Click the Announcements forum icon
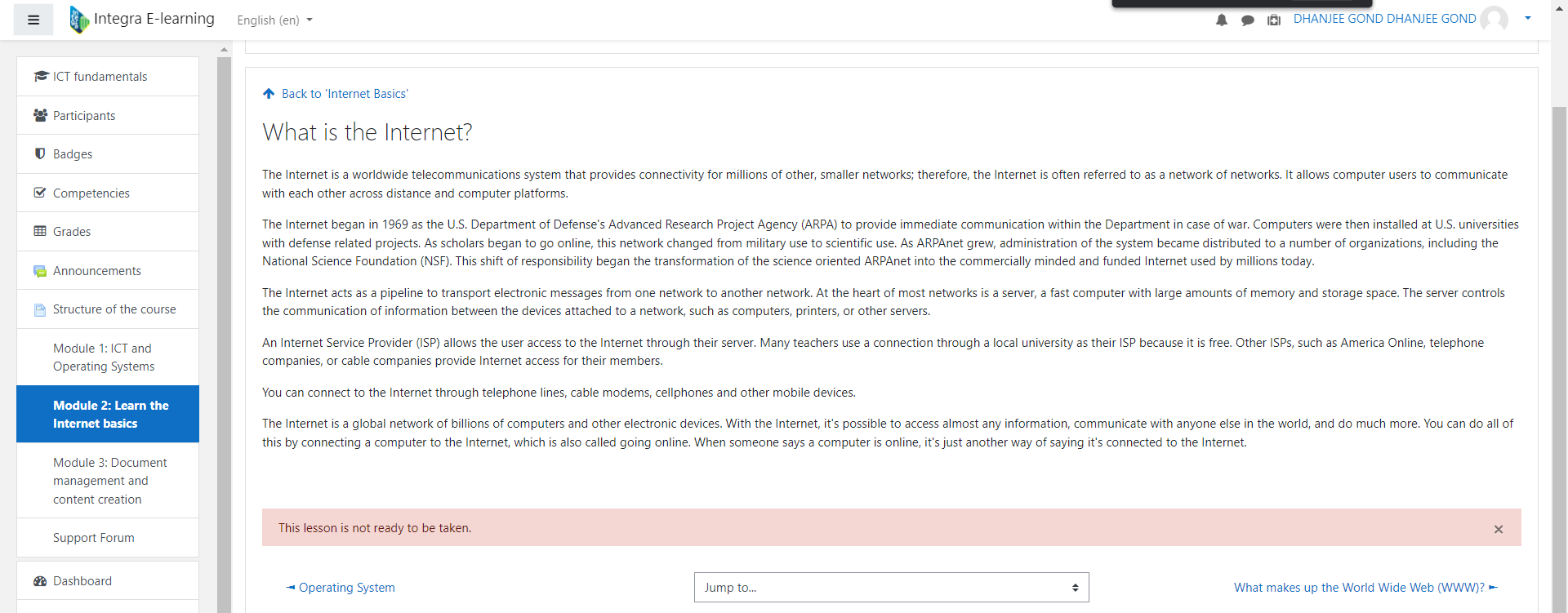The image size is (1568, 613). 40,271
